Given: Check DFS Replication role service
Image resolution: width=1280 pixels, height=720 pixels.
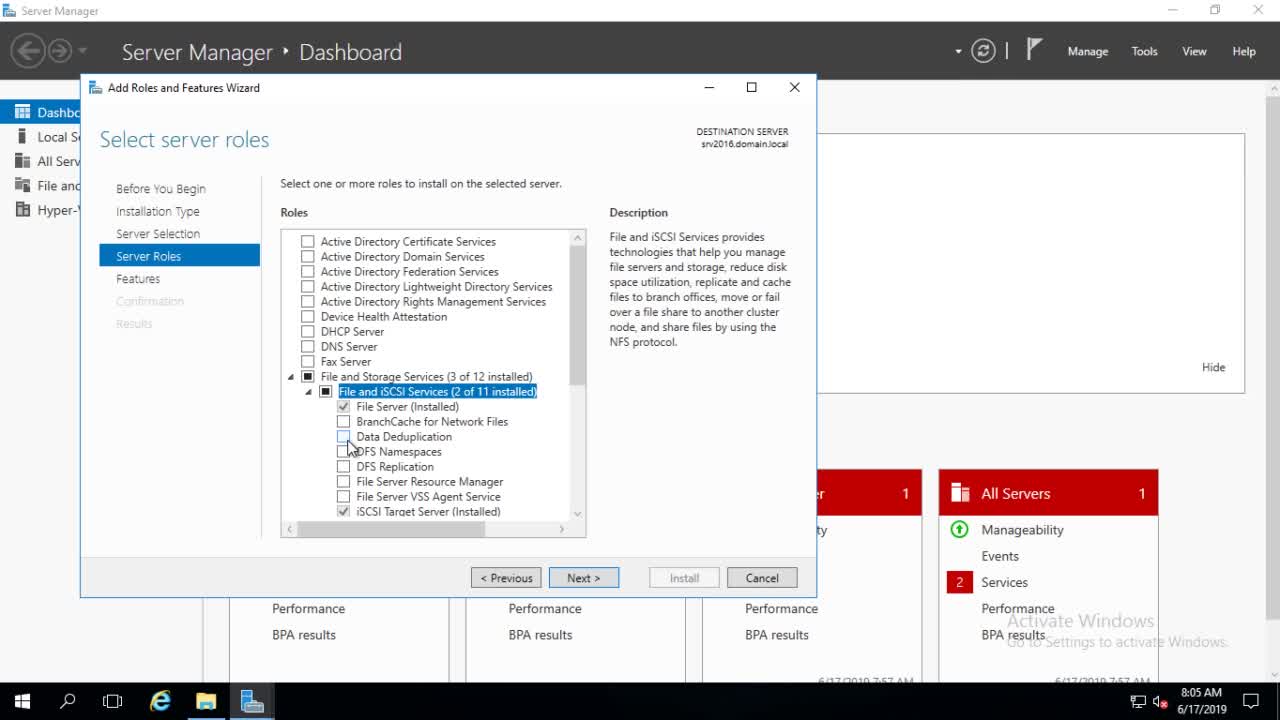Looking at the screenshot, I should pos(344,467).
